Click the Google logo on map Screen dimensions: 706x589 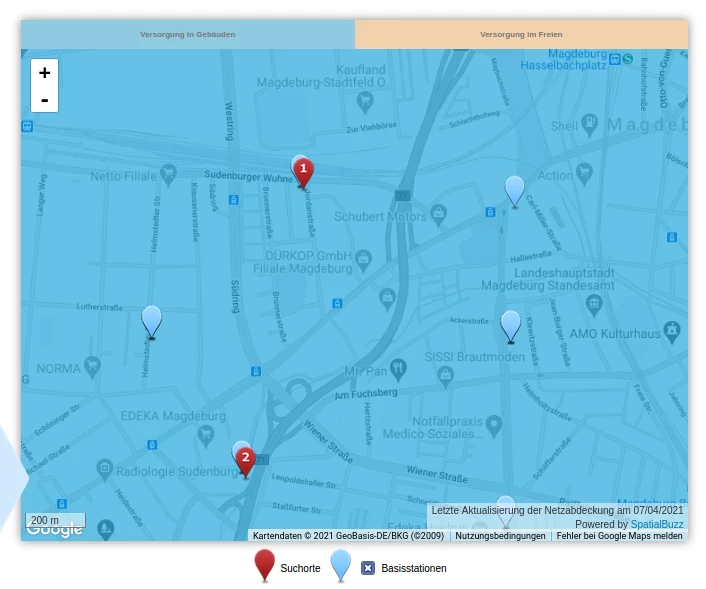click(x=54, y=530)
